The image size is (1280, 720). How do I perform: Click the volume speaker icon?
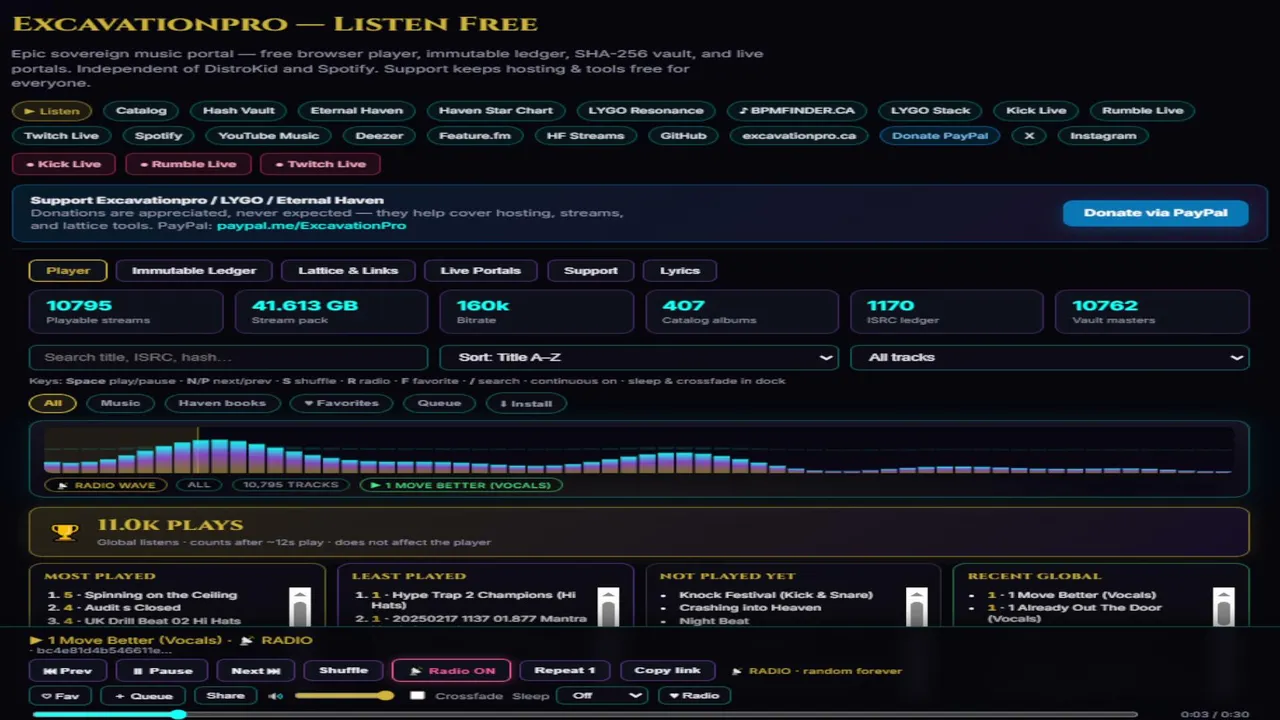pos(275,696)
